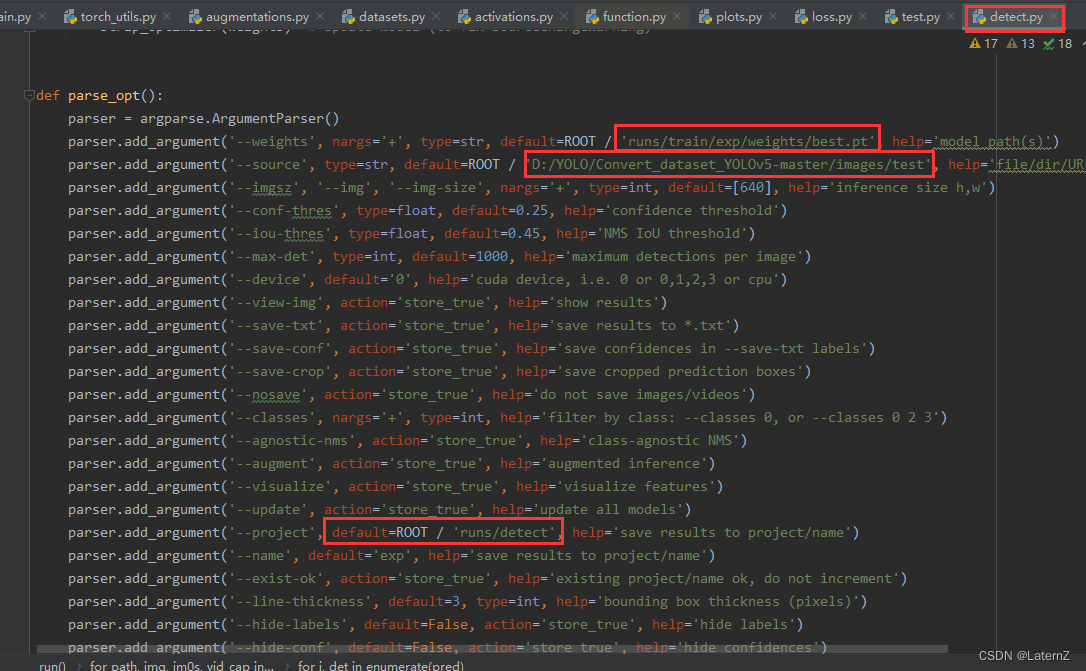Click the '--exist-ok' argument string

[276, 578]
